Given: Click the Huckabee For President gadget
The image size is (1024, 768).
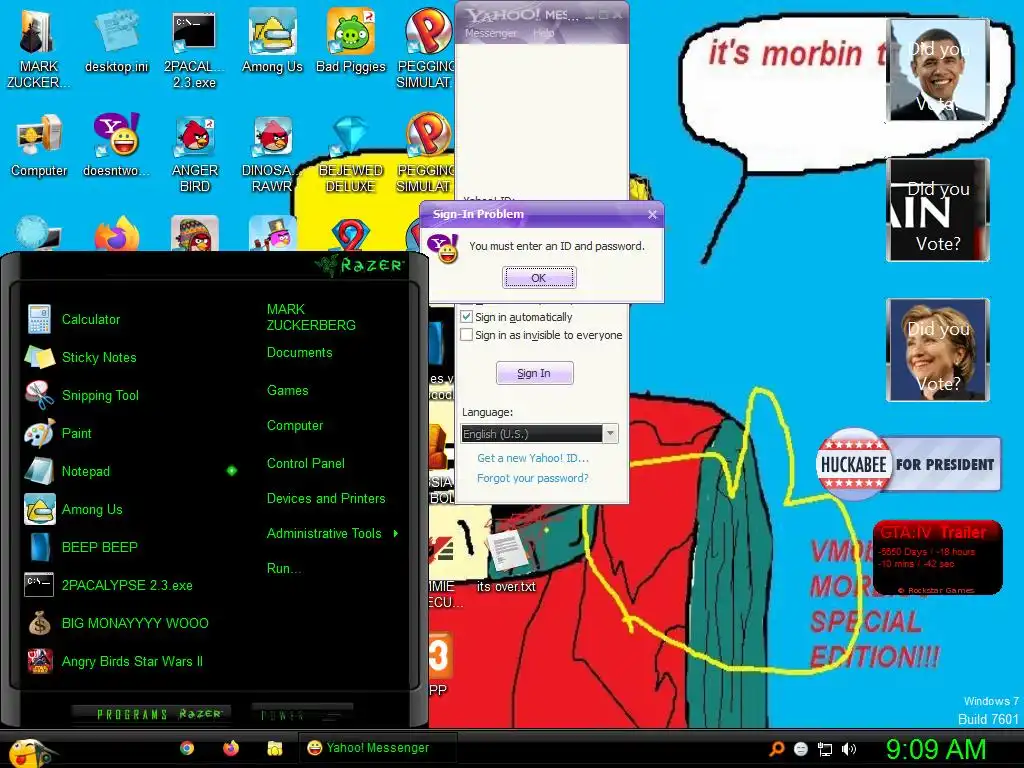Looking at the screenshot, I should point(908,464).
